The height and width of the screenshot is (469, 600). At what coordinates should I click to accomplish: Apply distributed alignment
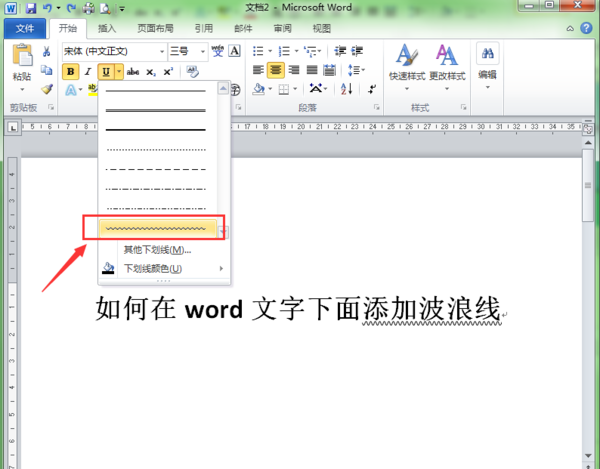[329, 70]
